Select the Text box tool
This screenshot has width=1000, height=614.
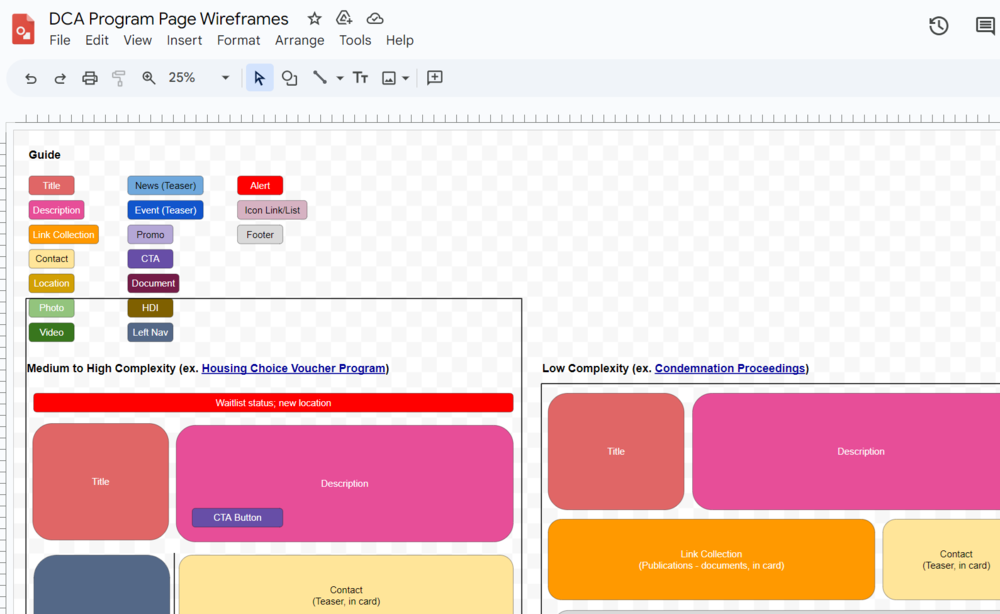360,77
